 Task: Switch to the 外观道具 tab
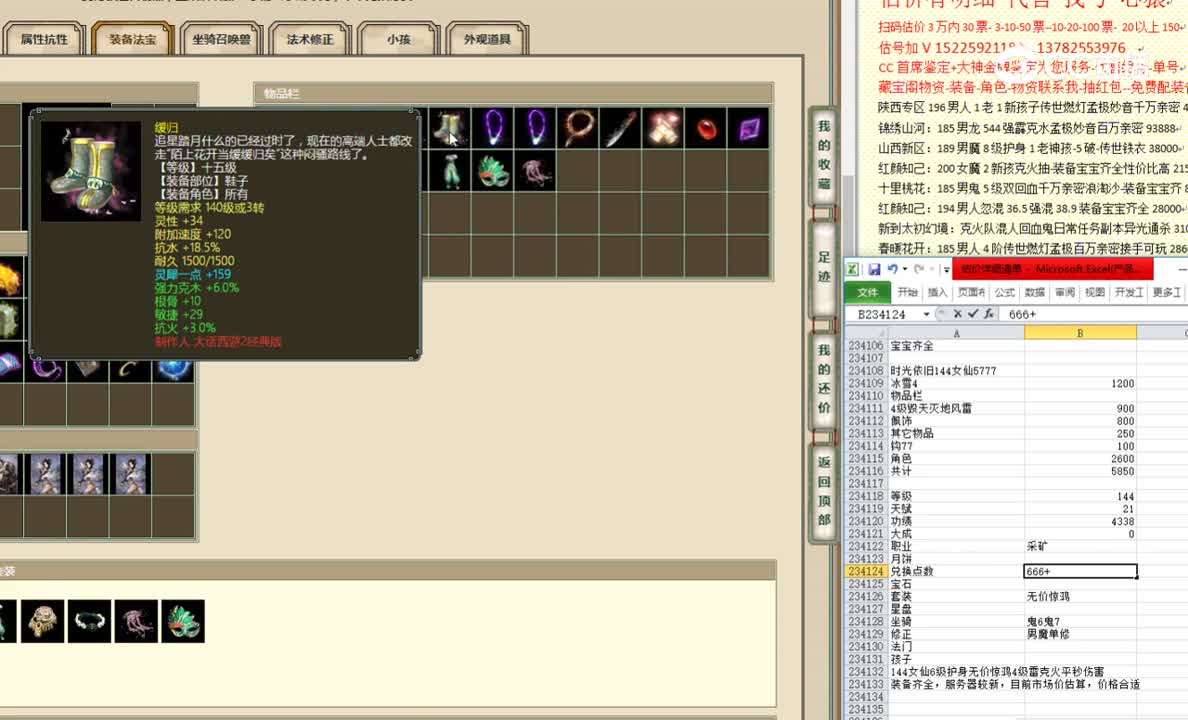487,39
